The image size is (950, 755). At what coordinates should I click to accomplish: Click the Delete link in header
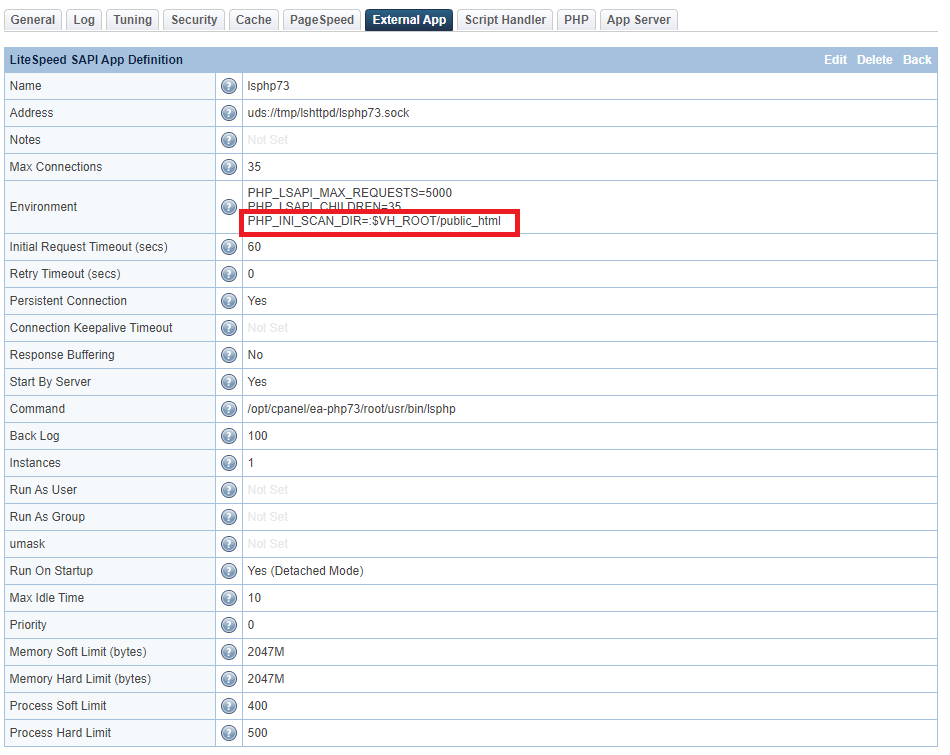[x=874, y=60]
